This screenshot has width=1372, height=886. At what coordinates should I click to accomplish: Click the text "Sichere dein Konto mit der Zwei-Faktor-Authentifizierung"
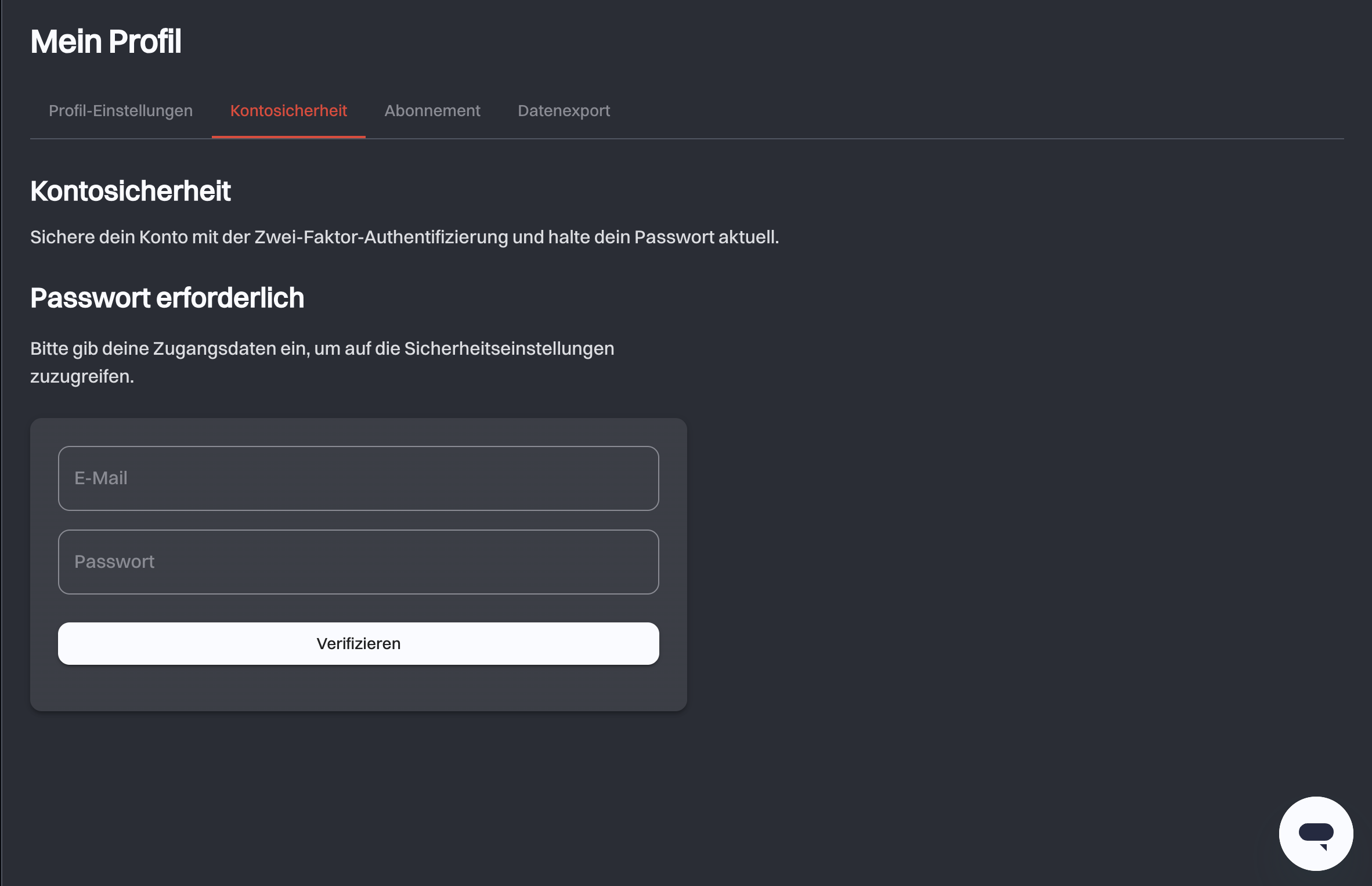tap(269, 237)
